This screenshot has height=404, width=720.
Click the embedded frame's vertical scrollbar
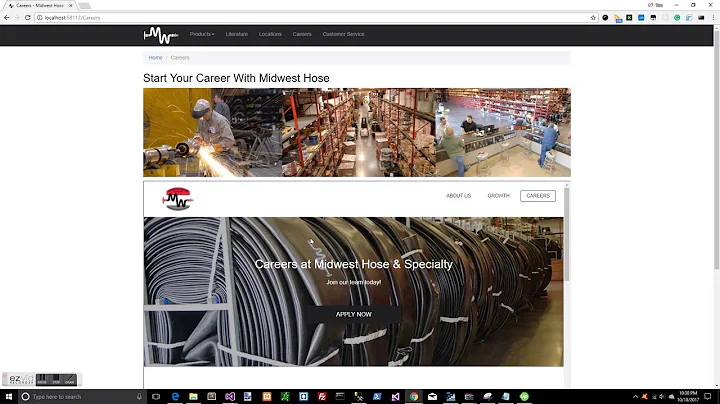pyautogui.click(x=567, y=234)
